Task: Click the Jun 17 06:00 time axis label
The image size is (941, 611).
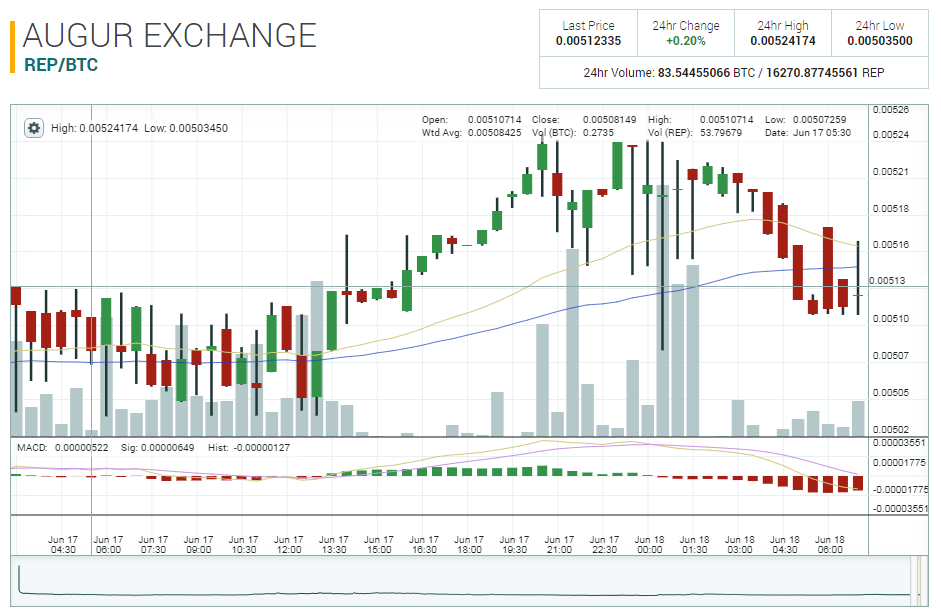Action: (108, 544)
